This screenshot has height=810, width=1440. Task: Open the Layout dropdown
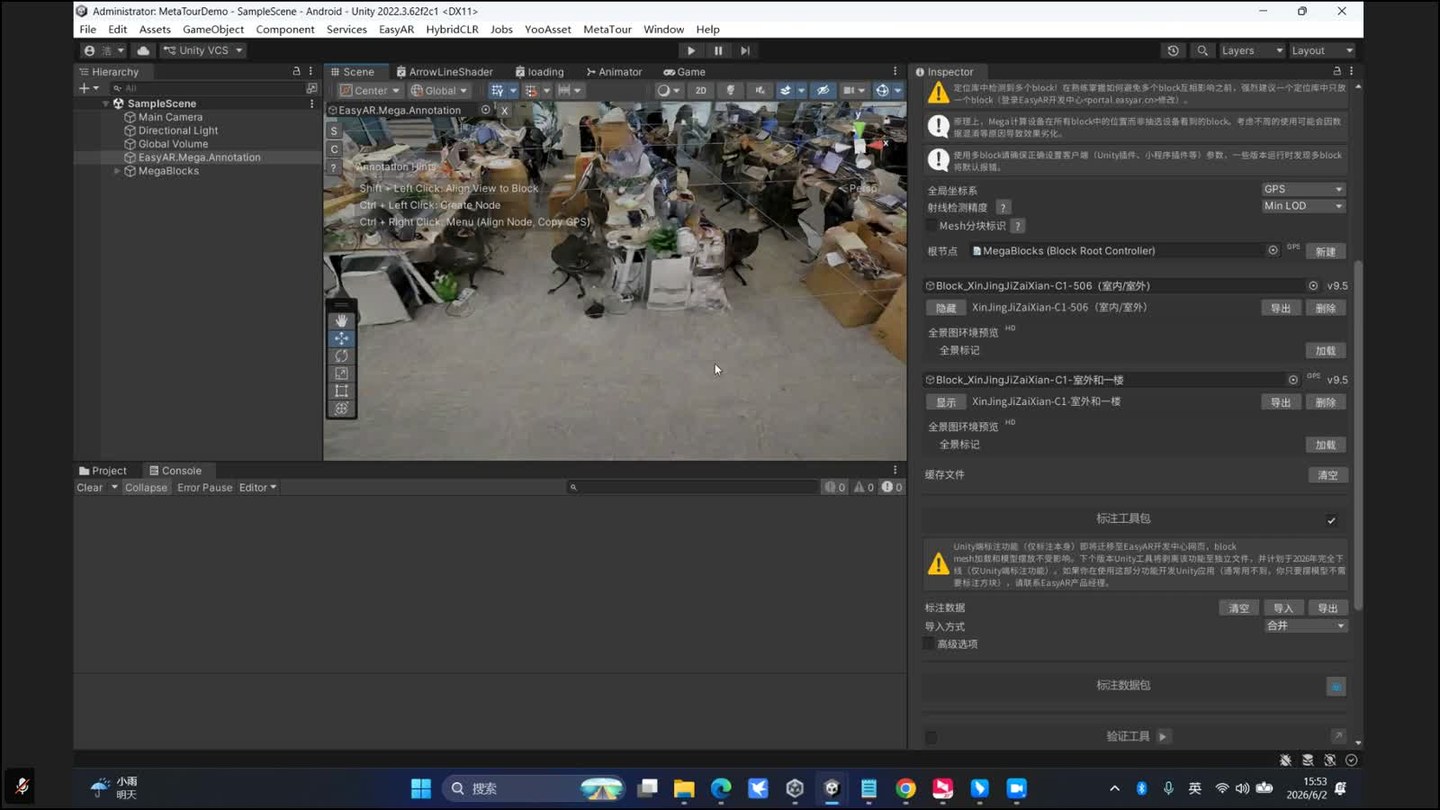point(1321,50)
